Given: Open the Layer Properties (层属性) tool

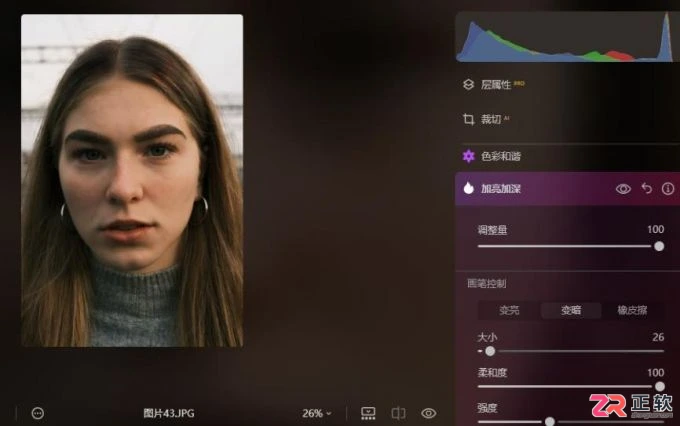Looking at the screenshot, I should click(494, 85).
